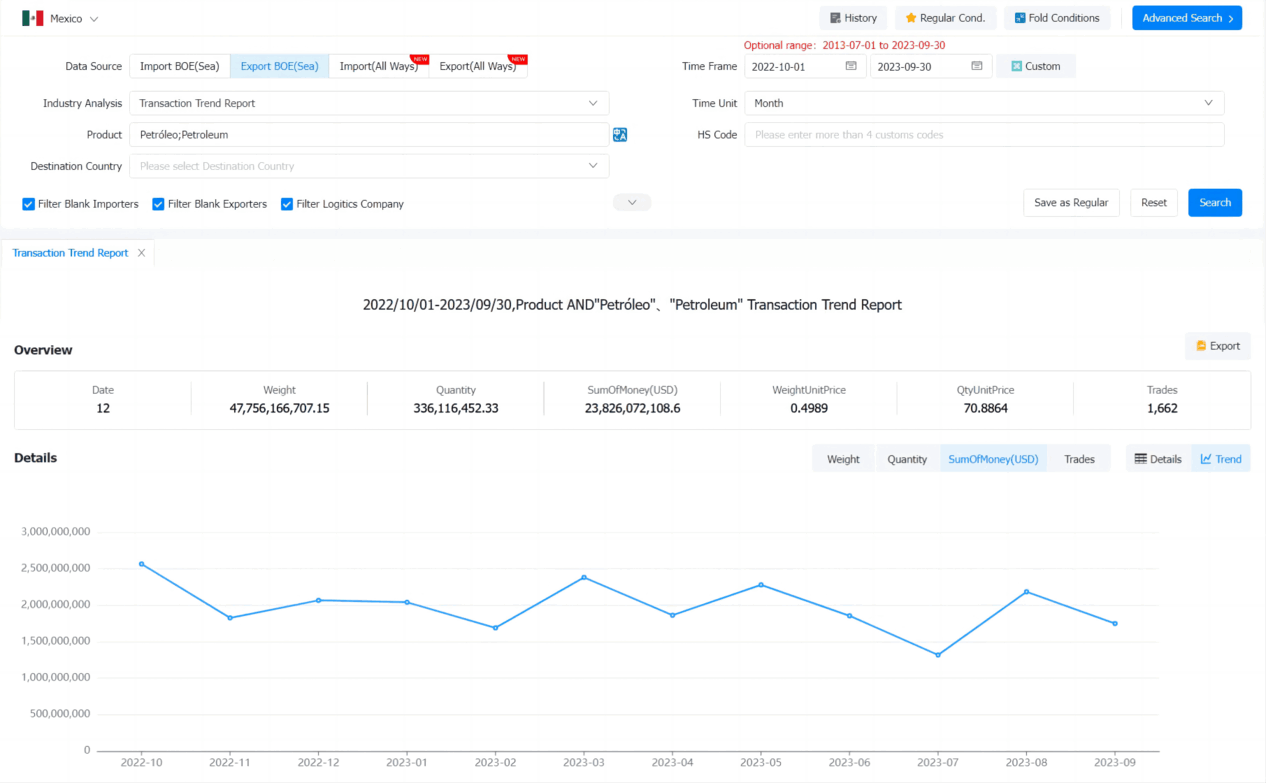The height and width of the screenshot is (783, 1266).
Task: Select Export(All Ways) data source
Action: pos(478,66)
